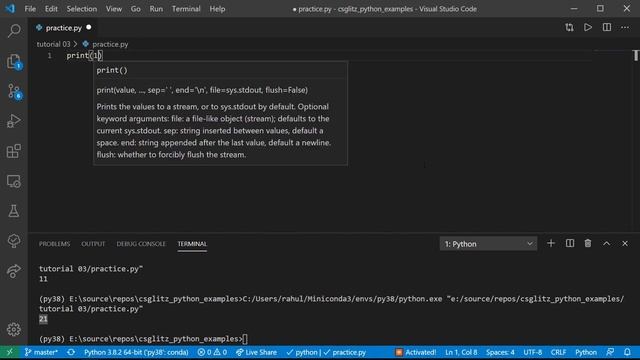The image size is (640, 360).
Task: Kill the terminal with trash icon
Action: coord(588,243)
